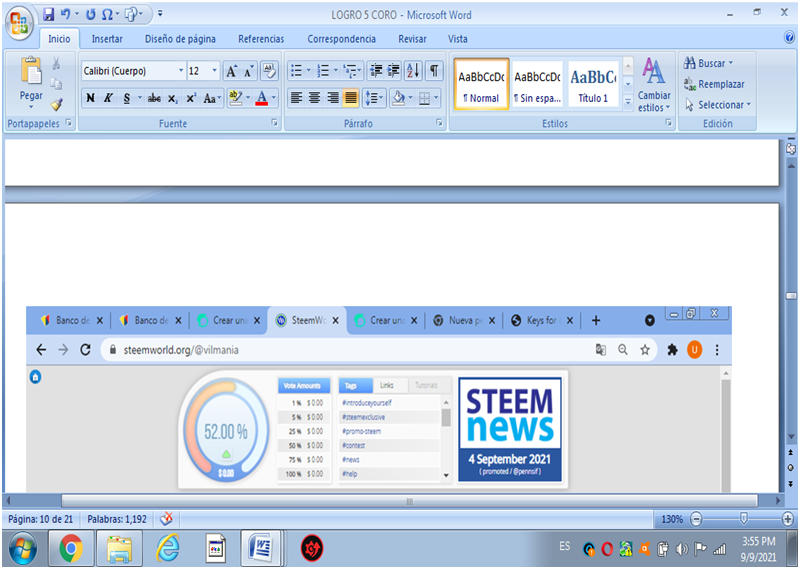The image size is (800, 569).
Task: Open the Buscar dropdown arrow
Action: [731, 63]
